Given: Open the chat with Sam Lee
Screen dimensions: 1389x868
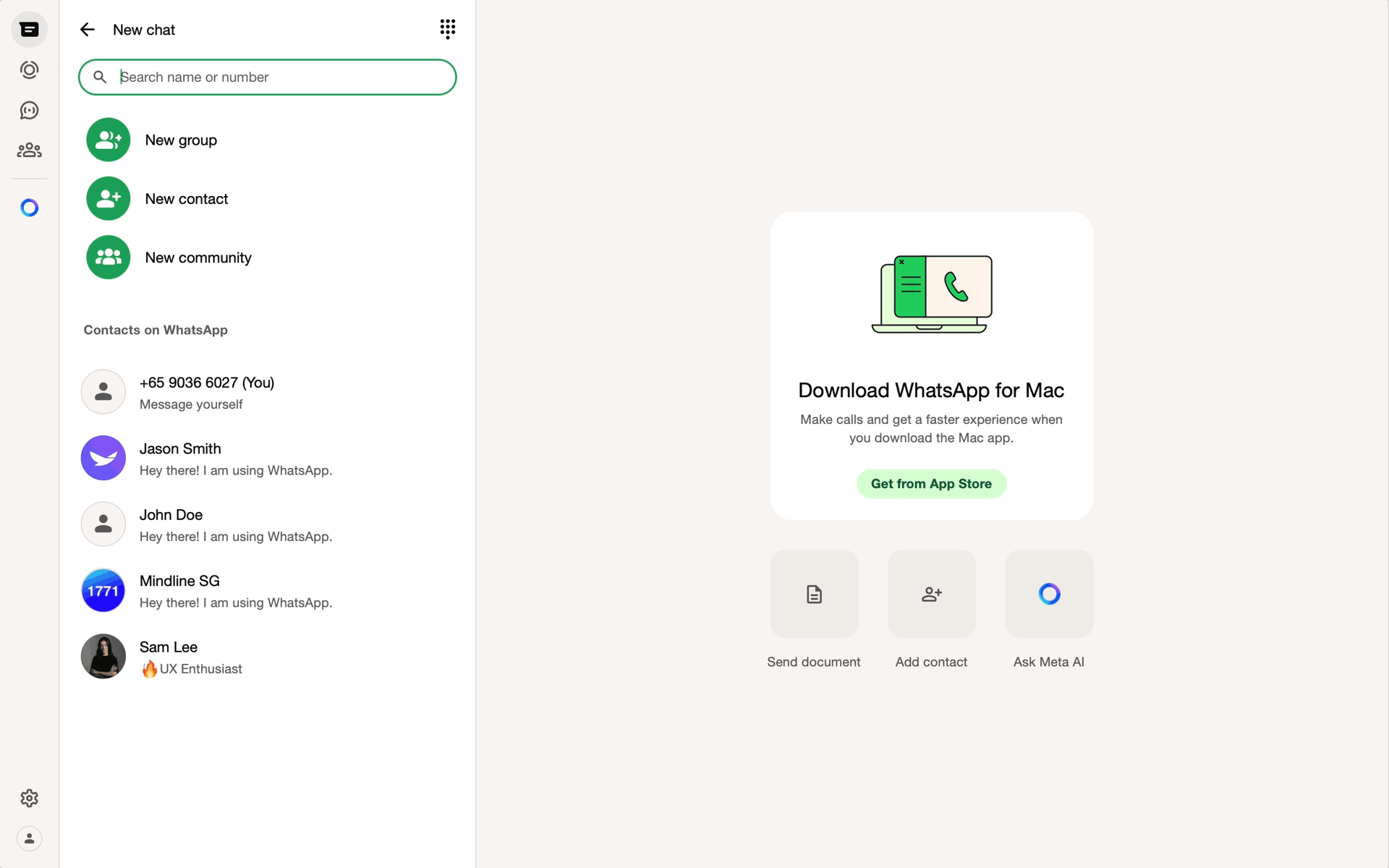Looking at the screenshot, I should coord(268,658).
